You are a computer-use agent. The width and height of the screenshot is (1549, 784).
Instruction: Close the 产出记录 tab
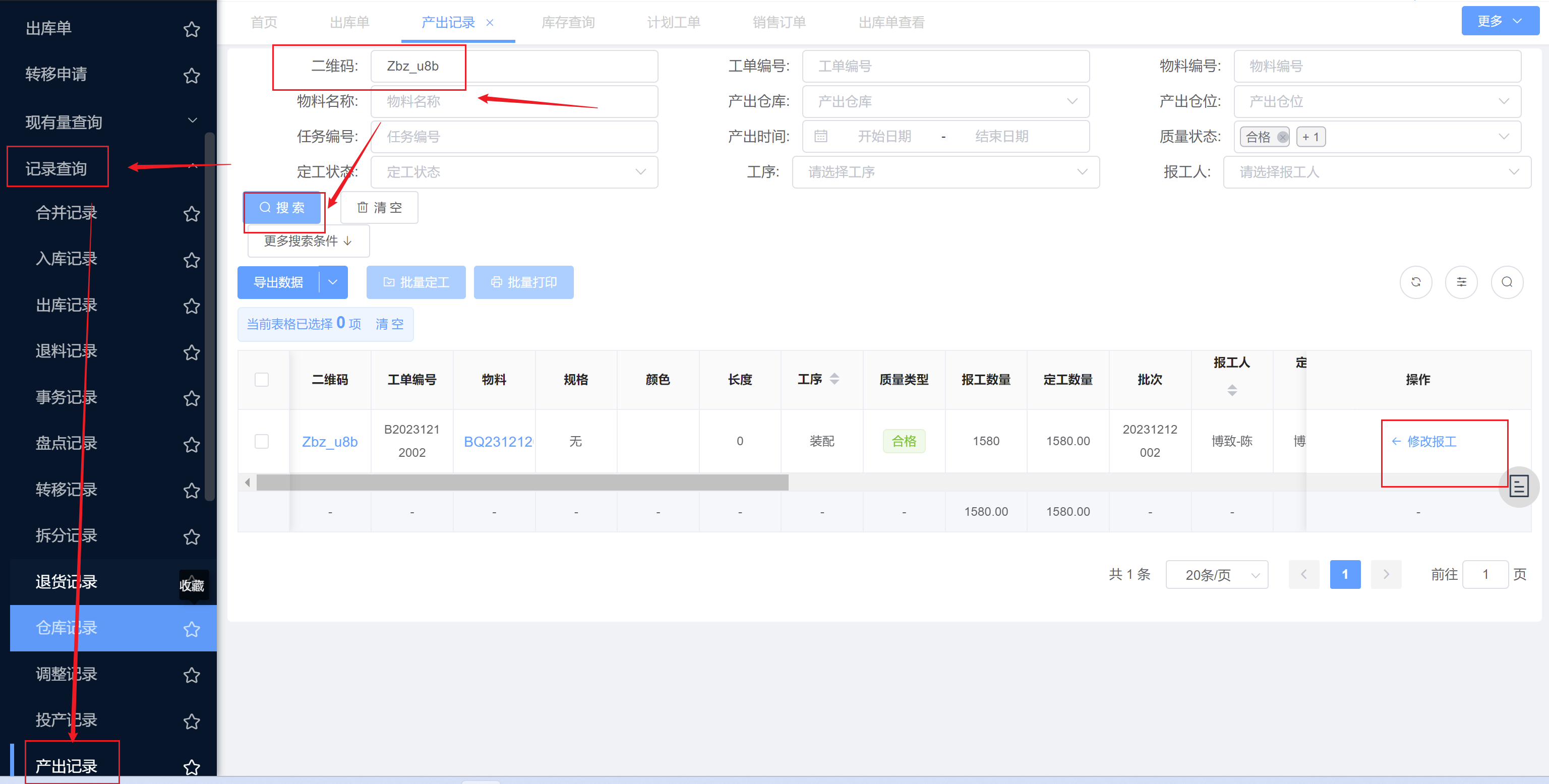(490, 23)
